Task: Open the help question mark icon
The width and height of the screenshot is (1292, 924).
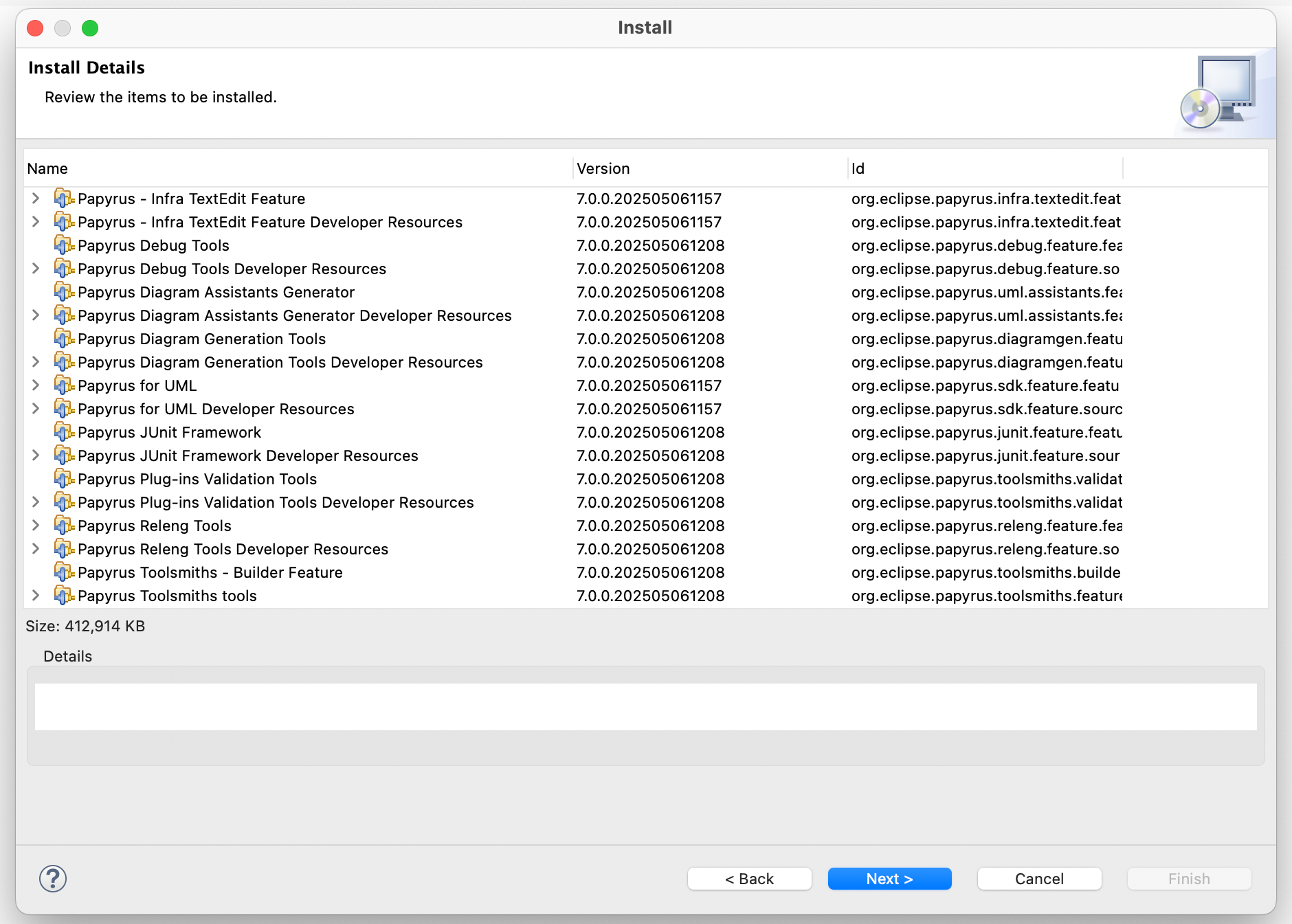Action: [x=53, y=879]
